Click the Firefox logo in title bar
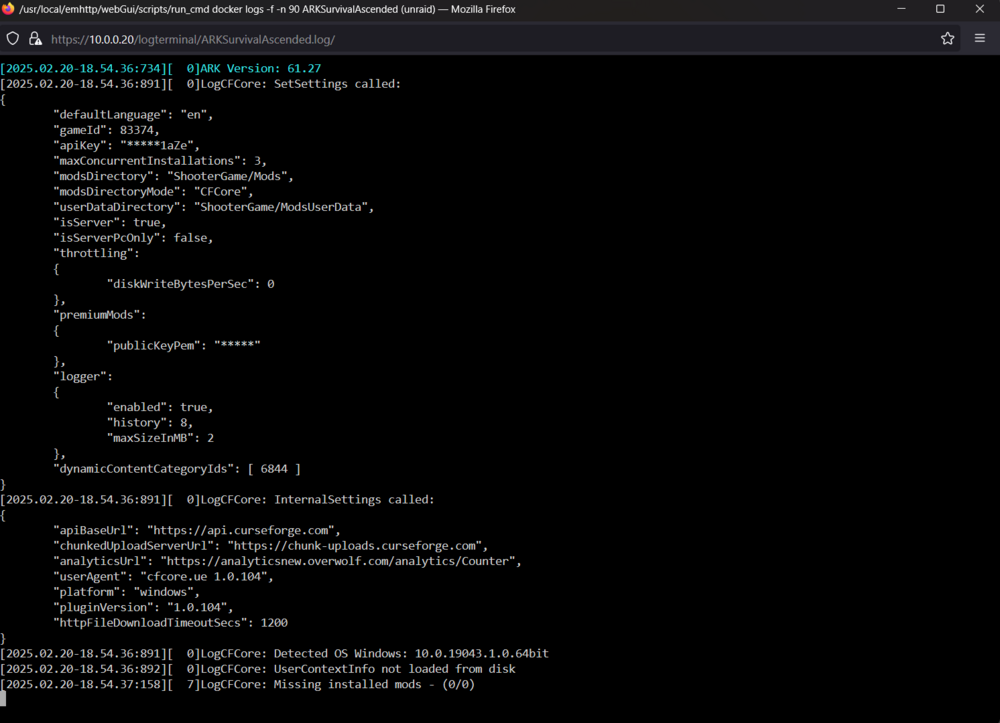Screen dimensions: 1000x723 [8, 9]
